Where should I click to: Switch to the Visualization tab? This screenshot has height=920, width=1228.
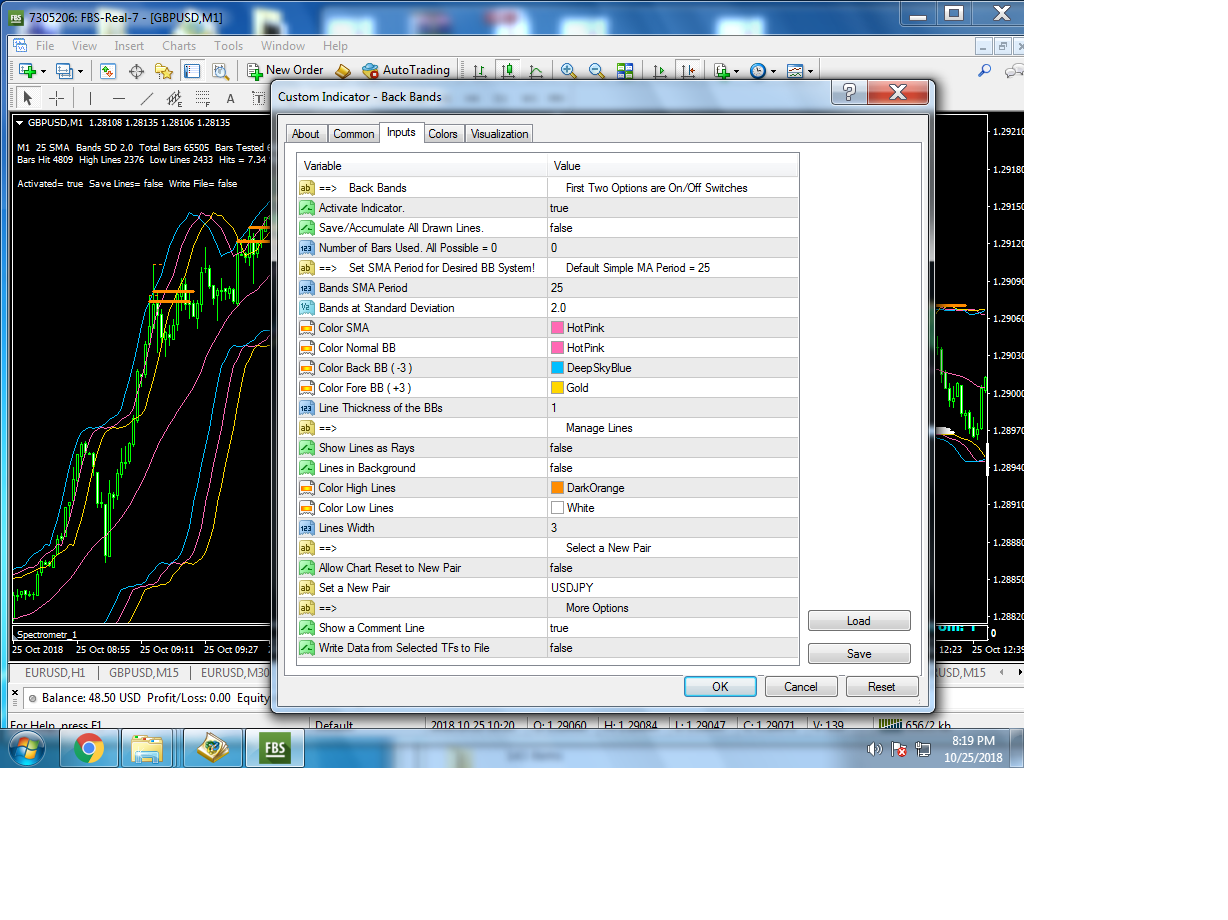(499, 134)
